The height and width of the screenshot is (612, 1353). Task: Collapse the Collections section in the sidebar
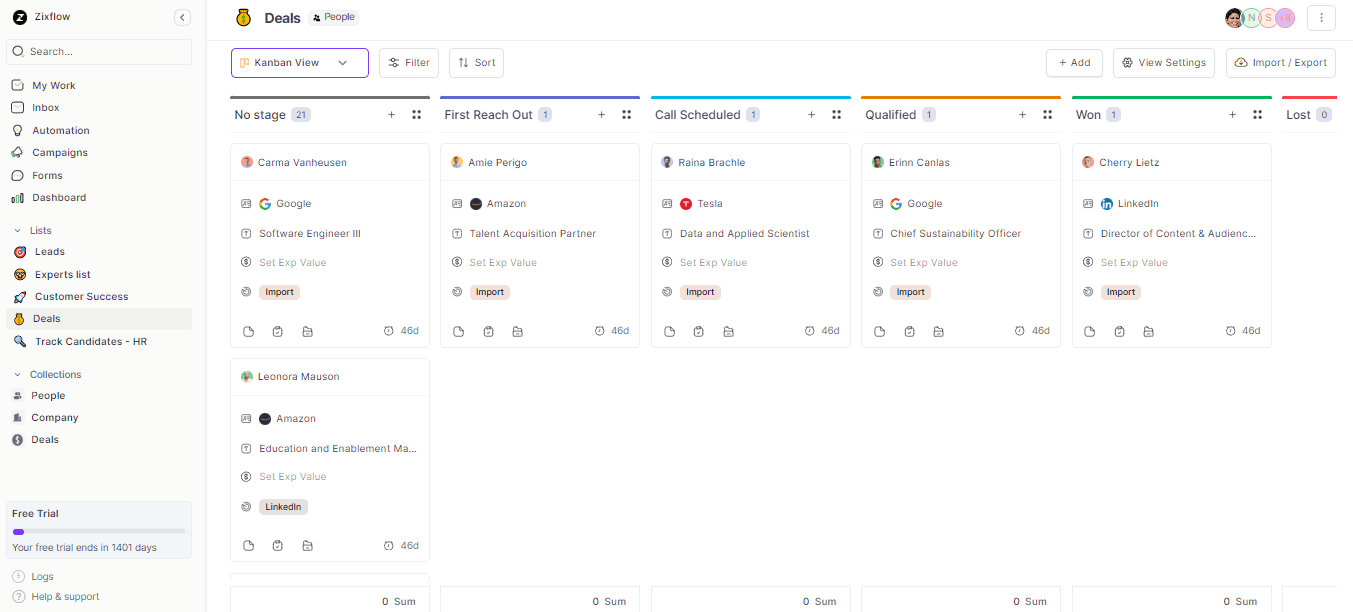pos(17,374)
